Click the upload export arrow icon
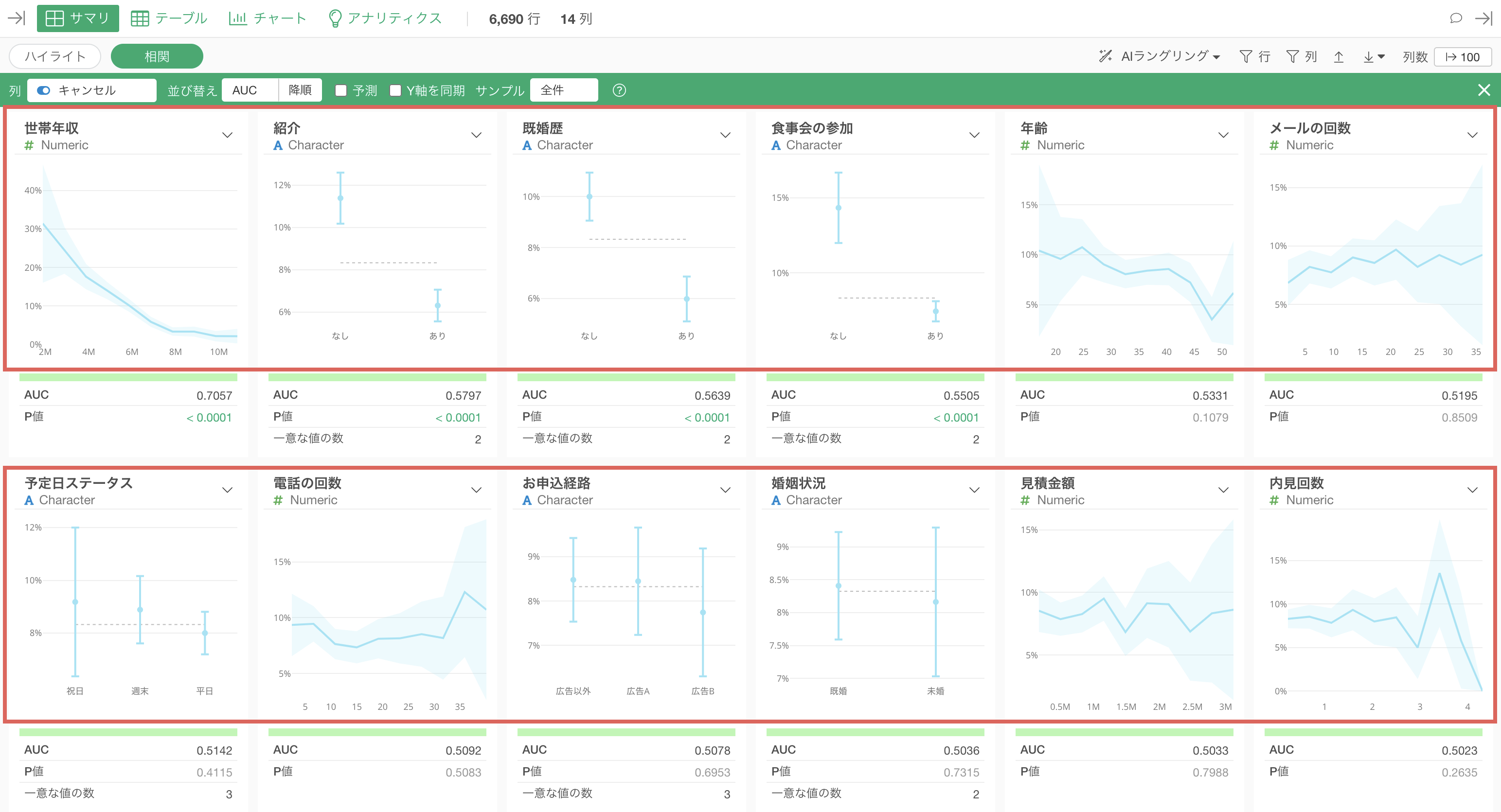This screenshot has width=1501, height=812. coord(1339,56)
